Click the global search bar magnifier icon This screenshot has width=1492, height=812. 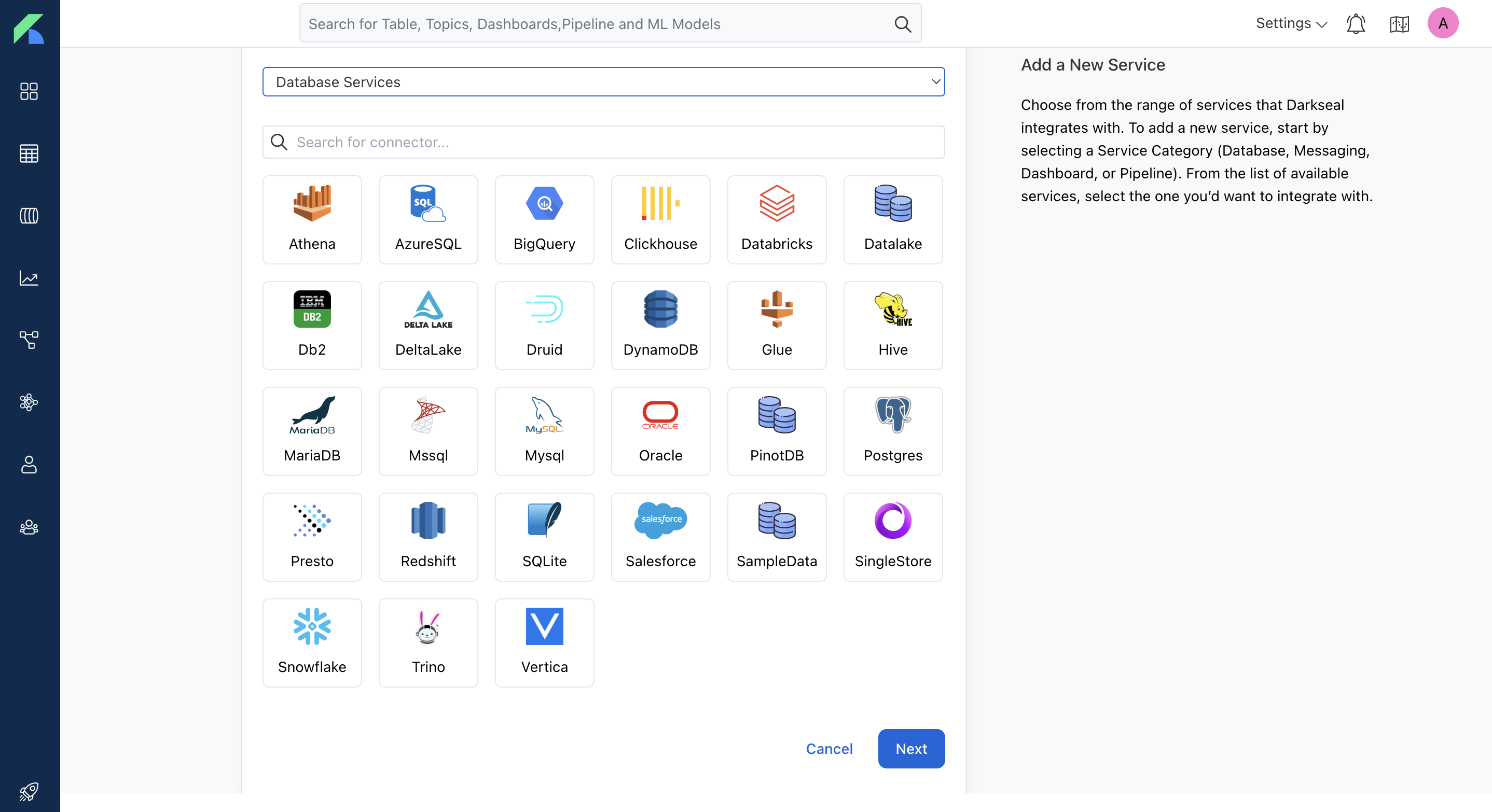(x=902, y=24)
